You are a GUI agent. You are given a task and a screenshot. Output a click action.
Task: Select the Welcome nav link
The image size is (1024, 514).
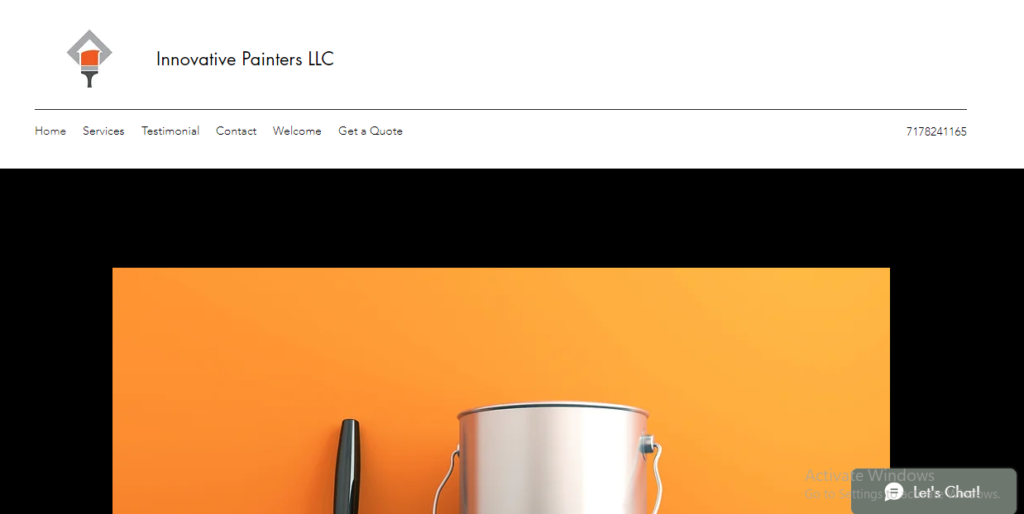click(297, 131)
